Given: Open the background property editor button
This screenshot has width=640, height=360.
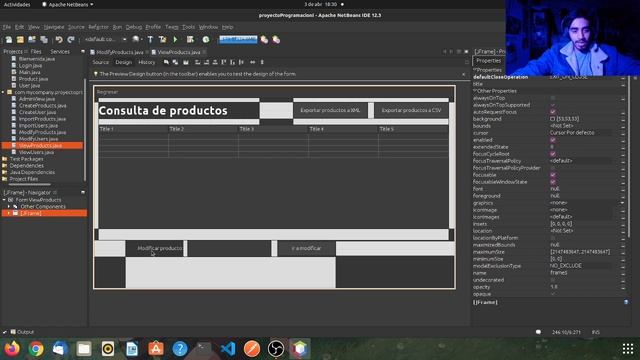Looking at the screenshot, I should tap(623, 119).
